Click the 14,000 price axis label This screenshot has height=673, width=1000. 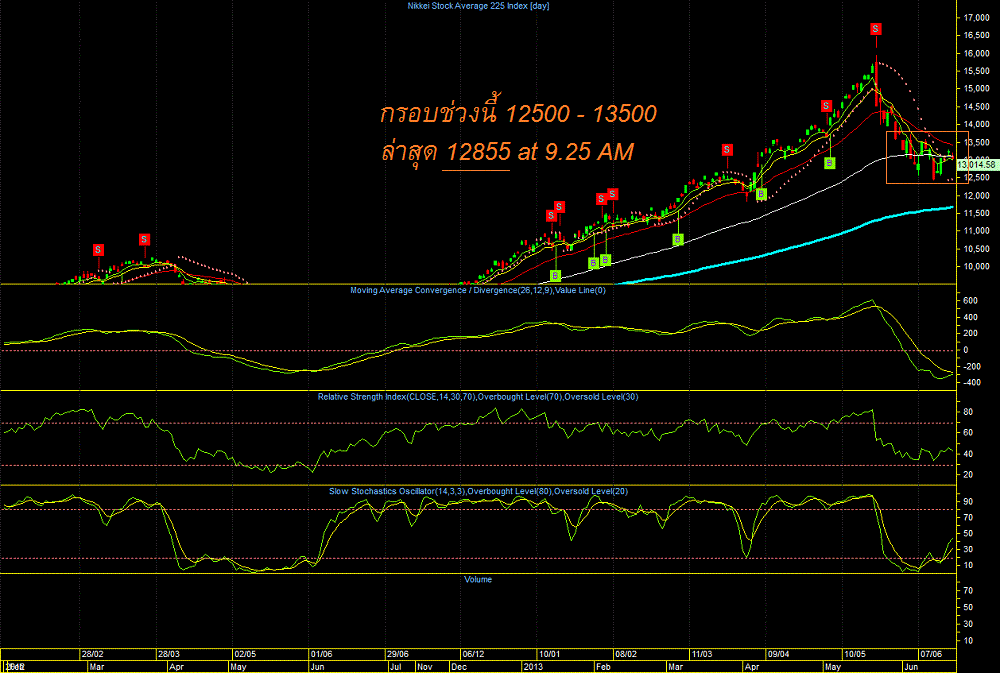(x=976, y=124)
